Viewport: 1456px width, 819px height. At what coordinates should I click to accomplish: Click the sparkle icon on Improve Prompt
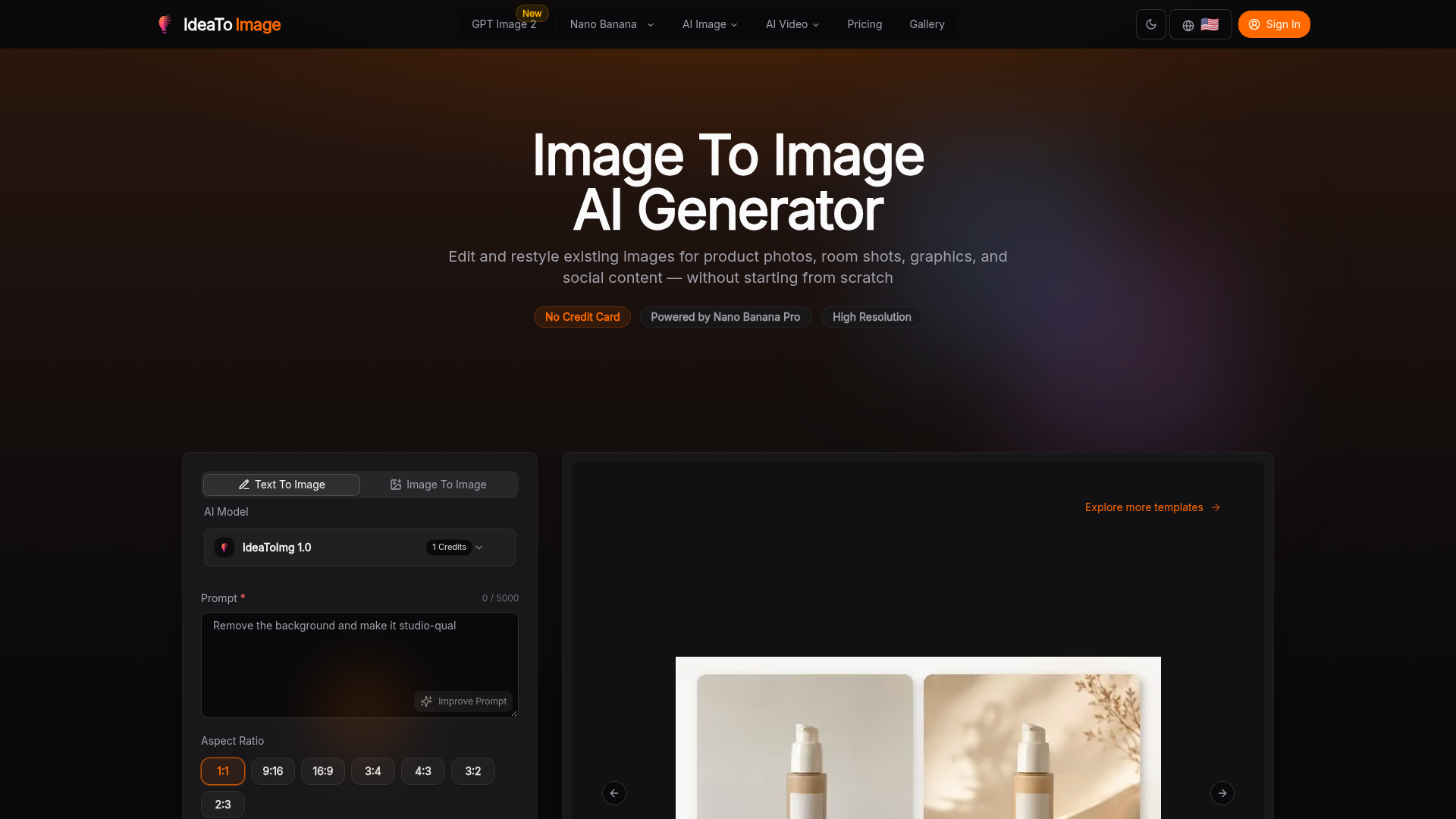(426, 701)
